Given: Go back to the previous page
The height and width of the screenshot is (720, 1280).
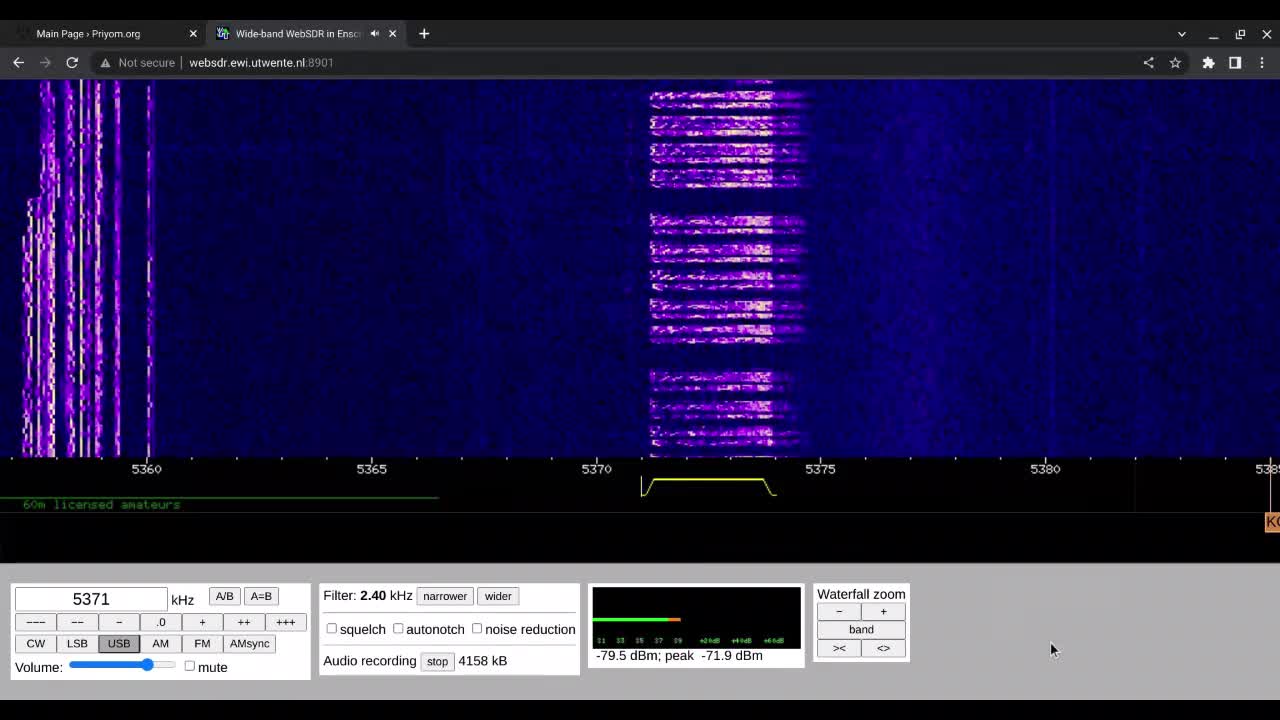Looking at the screenshot, I should (x=18, y=62).
